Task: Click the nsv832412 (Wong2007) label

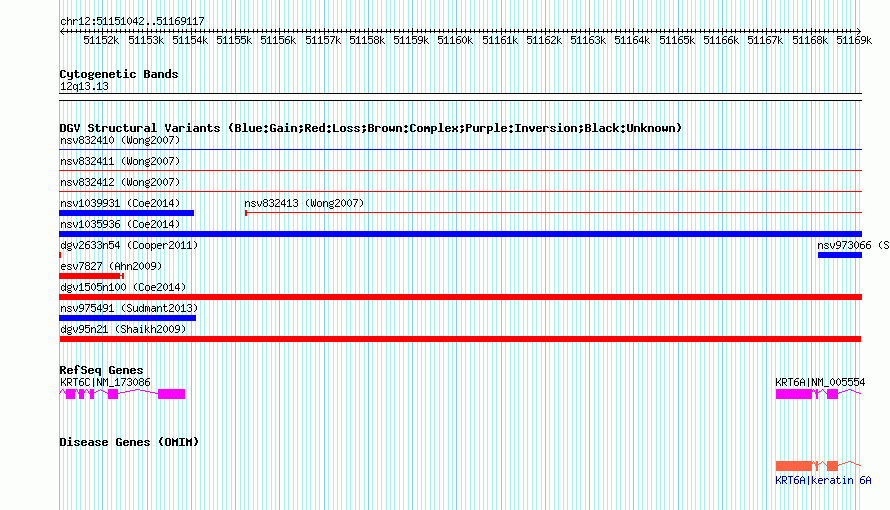Action: (x=120, y=182)
